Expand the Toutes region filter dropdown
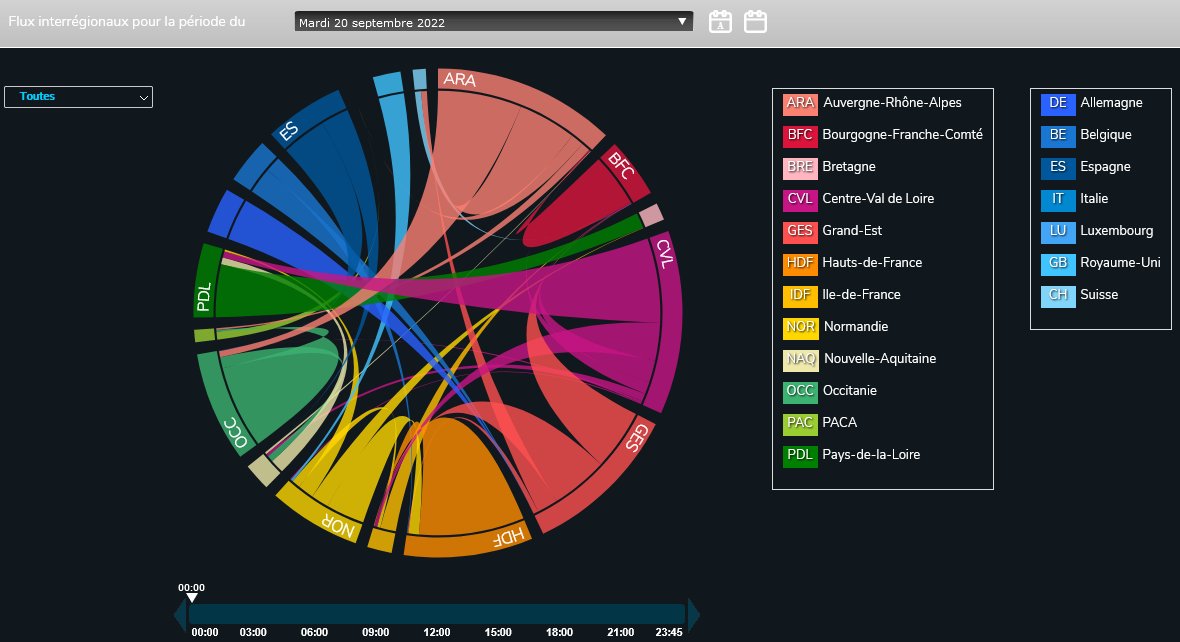The image size is (1180, 642). [x=78, y=96]
